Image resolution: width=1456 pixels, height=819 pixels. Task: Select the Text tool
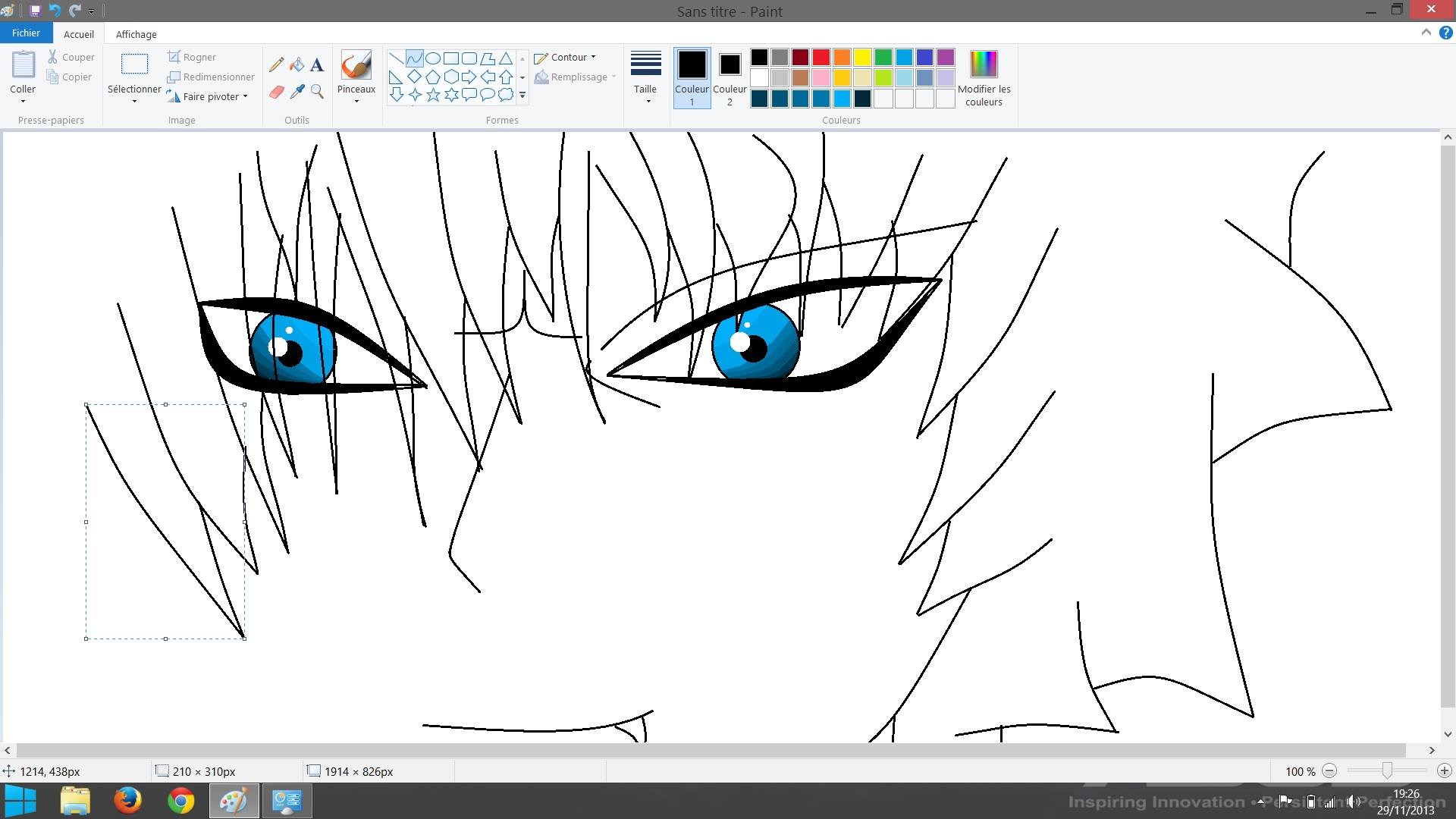pos(317,65)
